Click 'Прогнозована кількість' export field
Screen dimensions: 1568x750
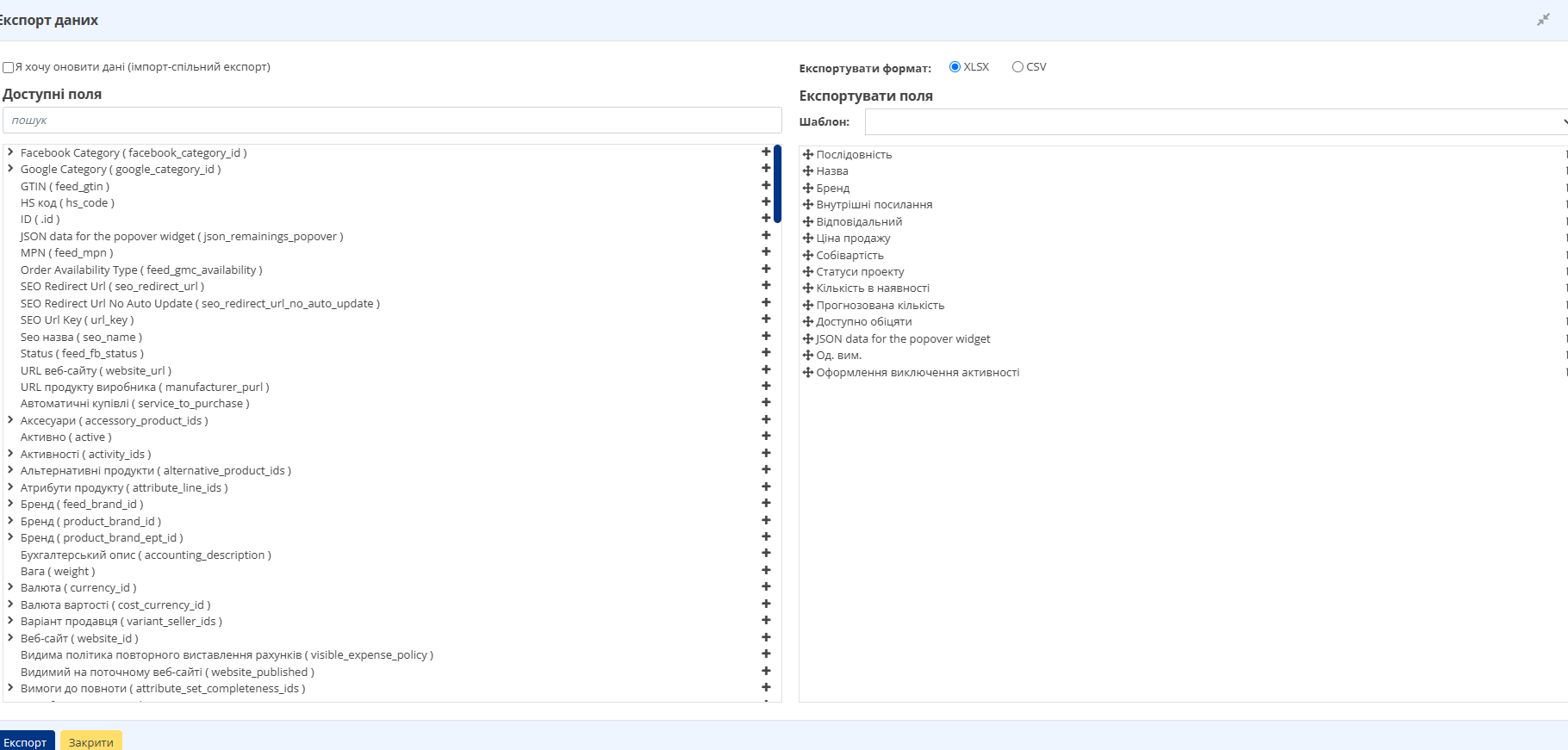(x=880, y=306)
